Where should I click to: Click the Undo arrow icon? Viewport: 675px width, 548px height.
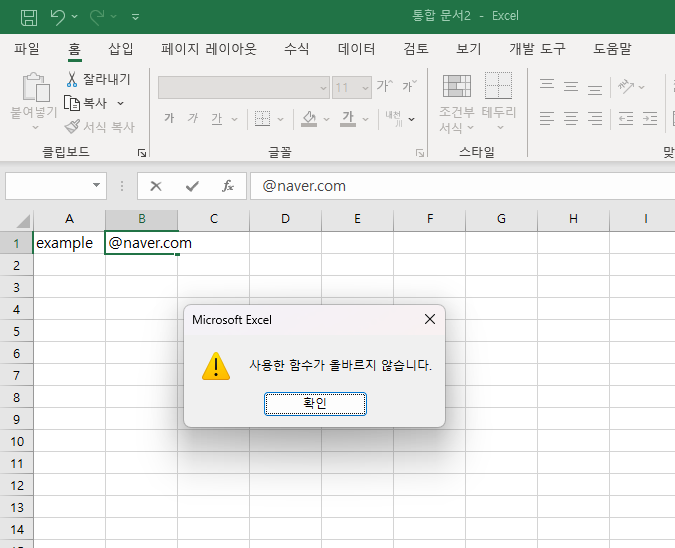tap(58, 17)
